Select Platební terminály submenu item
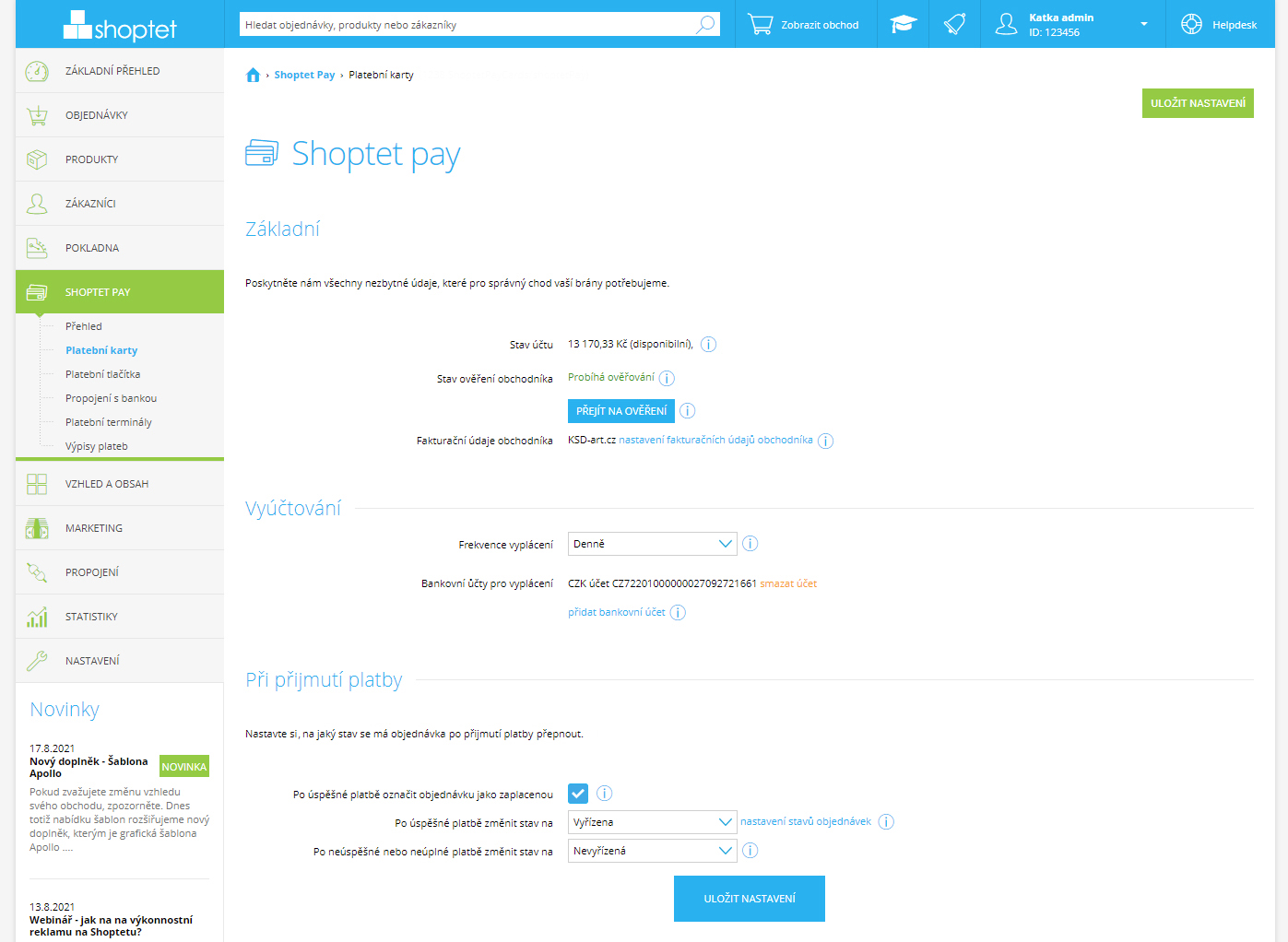This screenshot has height=942, width=1288. click(109, 422)
